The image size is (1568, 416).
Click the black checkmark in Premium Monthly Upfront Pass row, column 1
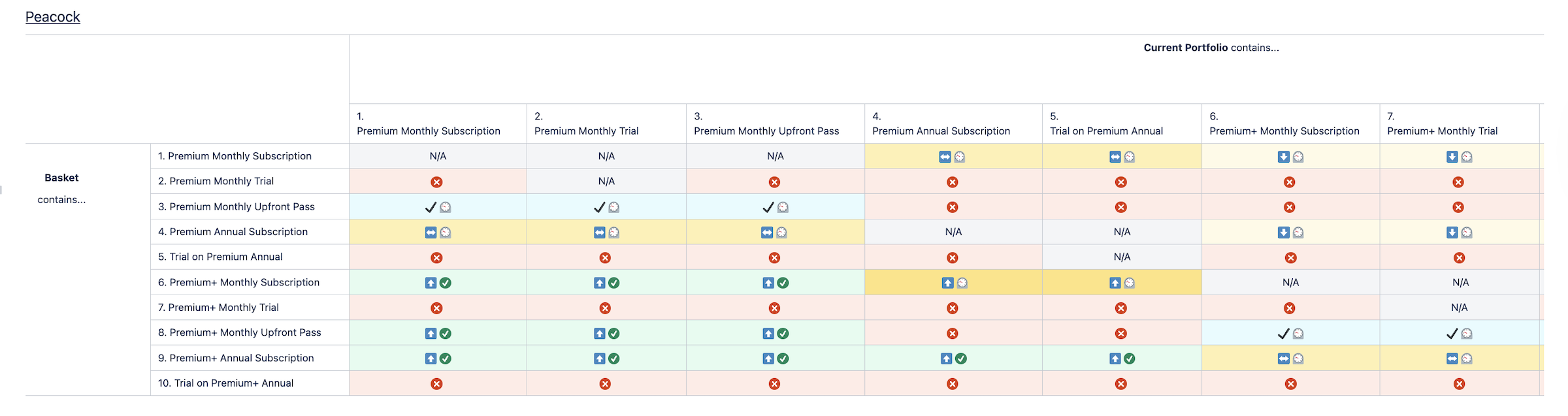(431, 208)
